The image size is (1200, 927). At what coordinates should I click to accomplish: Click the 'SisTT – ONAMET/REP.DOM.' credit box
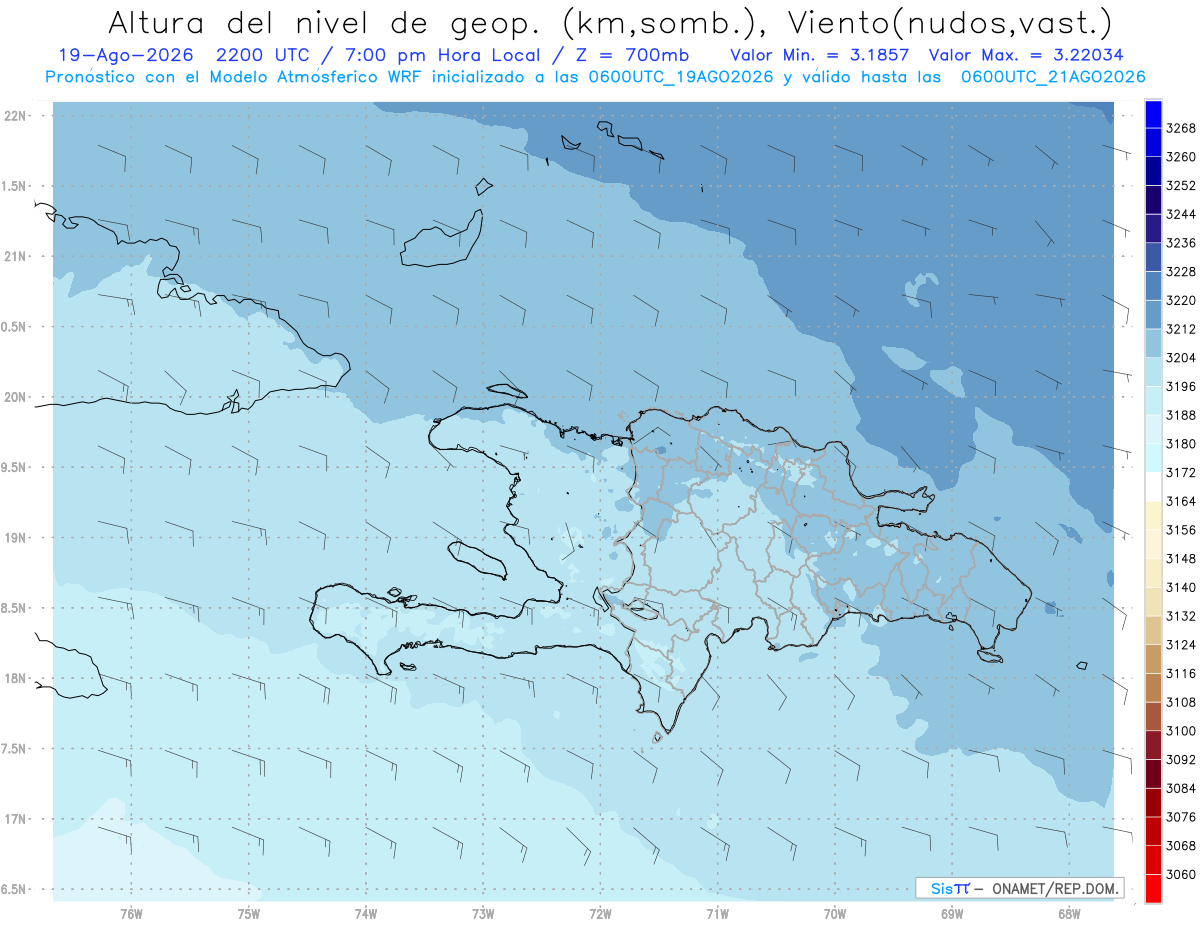tap(1020, 888)
